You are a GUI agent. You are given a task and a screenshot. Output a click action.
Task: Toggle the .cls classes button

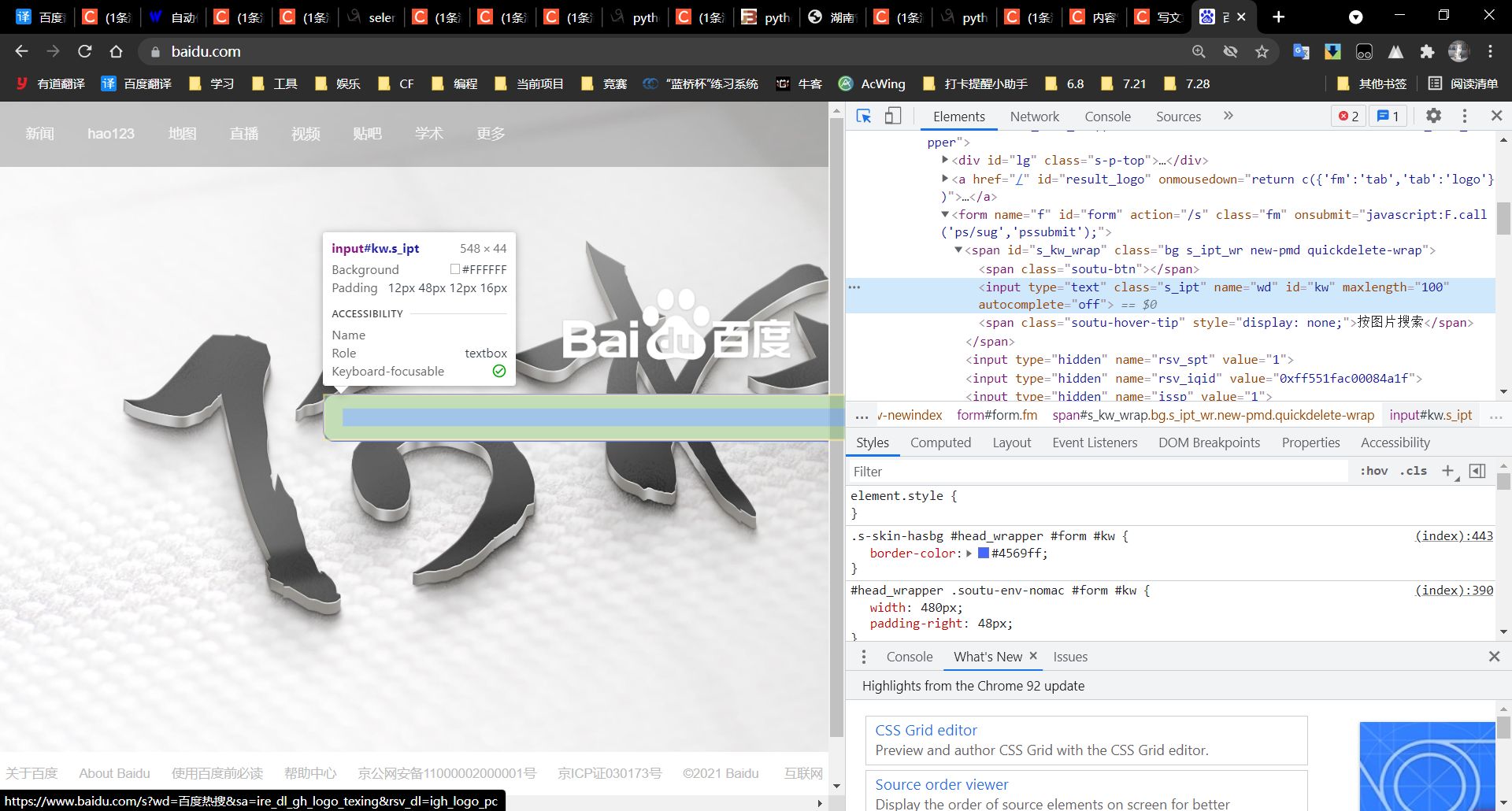click(1414, 471)
